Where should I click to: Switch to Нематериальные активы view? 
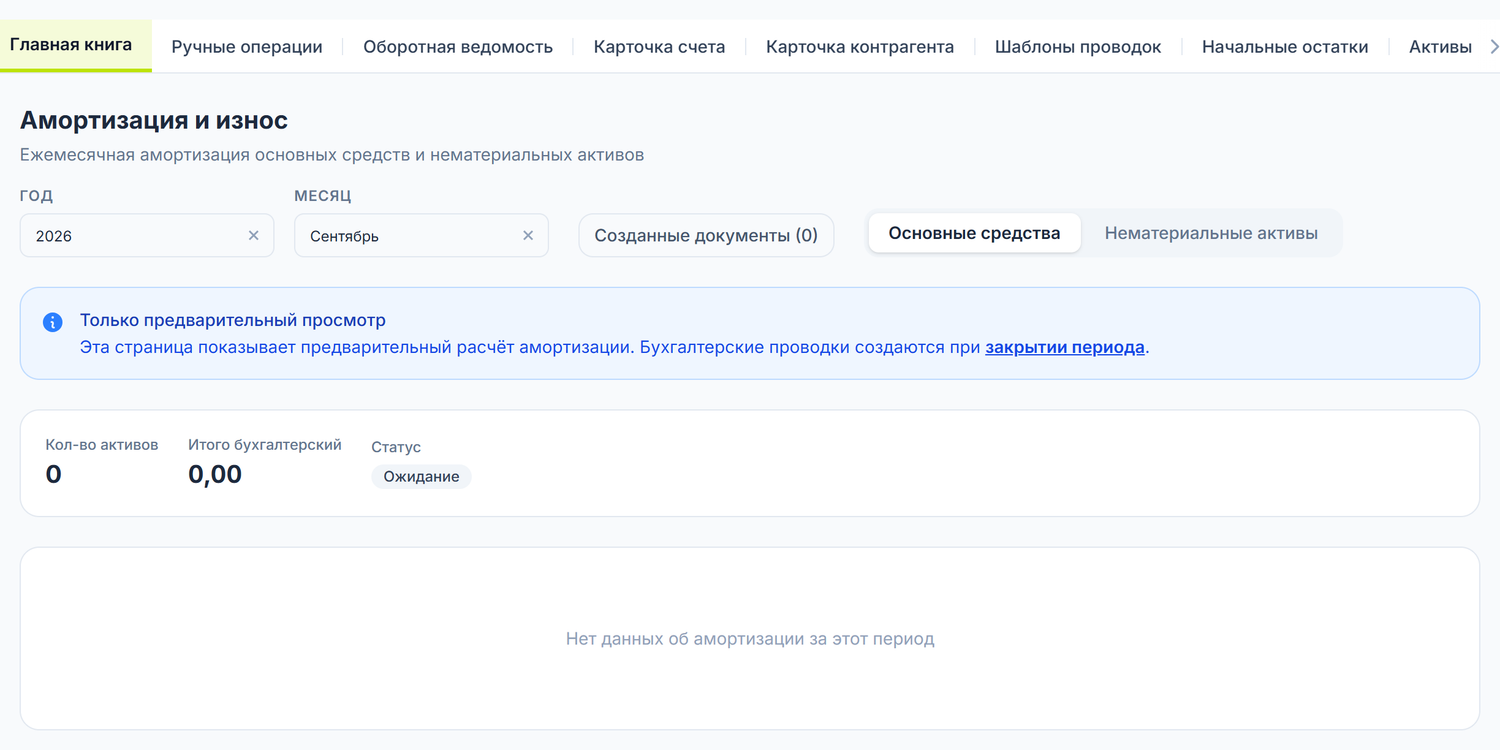(1211, 233)
